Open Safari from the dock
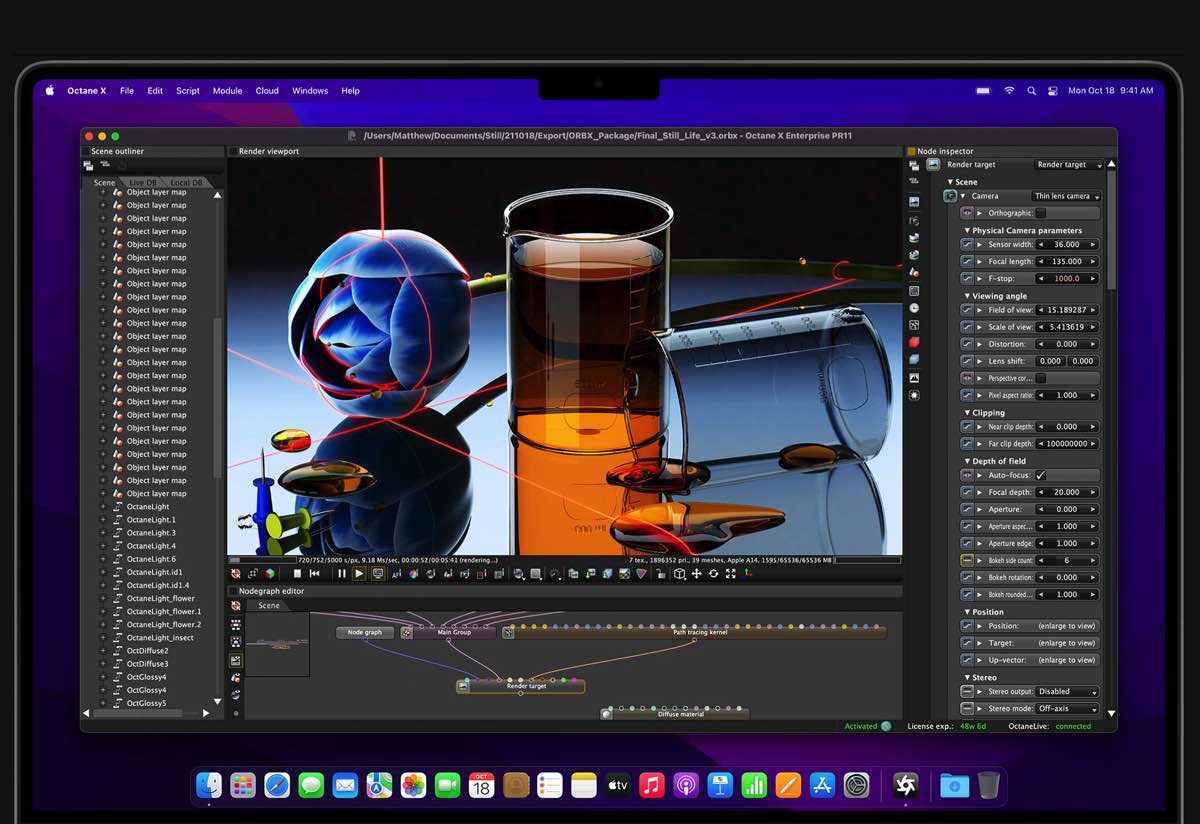The image size is (1200, 824). 277,785
